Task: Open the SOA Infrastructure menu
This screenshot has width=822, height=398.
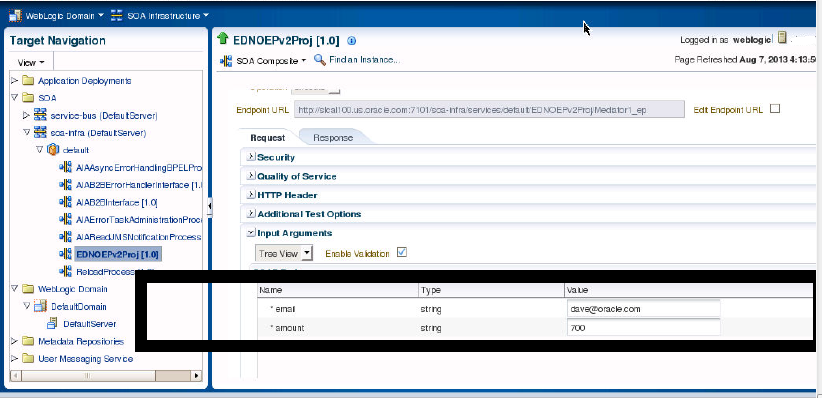Action: pyautogui.click(x=168, y=16)
